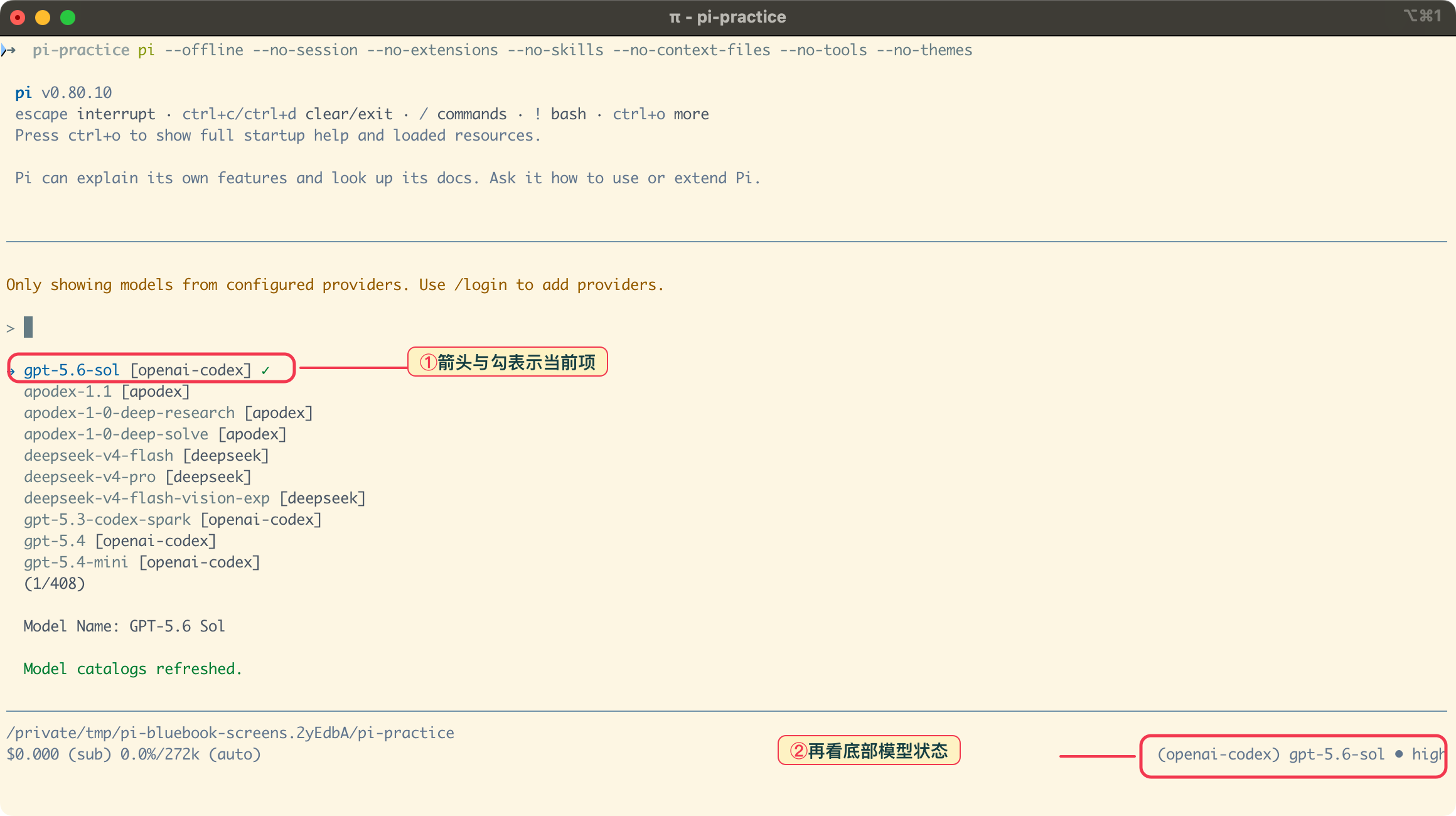Select the gpt-5.4 [openai-codex] row
The width and height of the screenshot is (1456, 816).
coord(120,540)
